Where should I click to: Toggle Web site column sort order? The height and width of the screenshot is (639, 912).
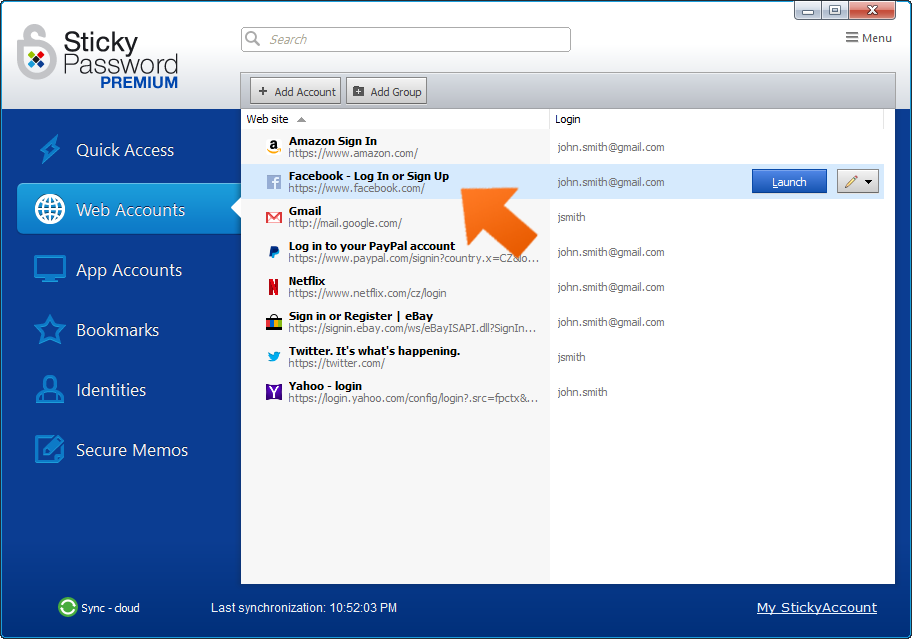(x=271, y=119)
